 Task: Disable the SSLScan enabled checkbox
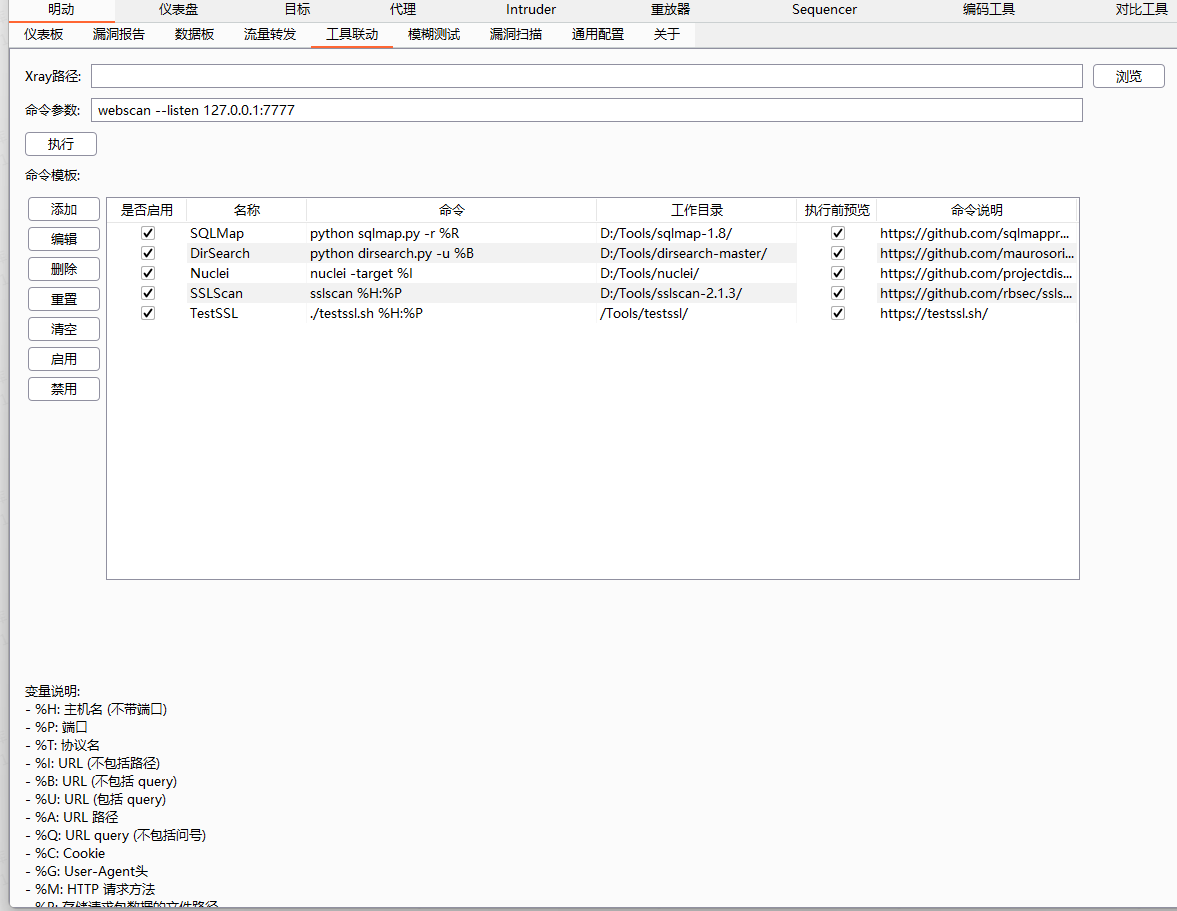148,293
